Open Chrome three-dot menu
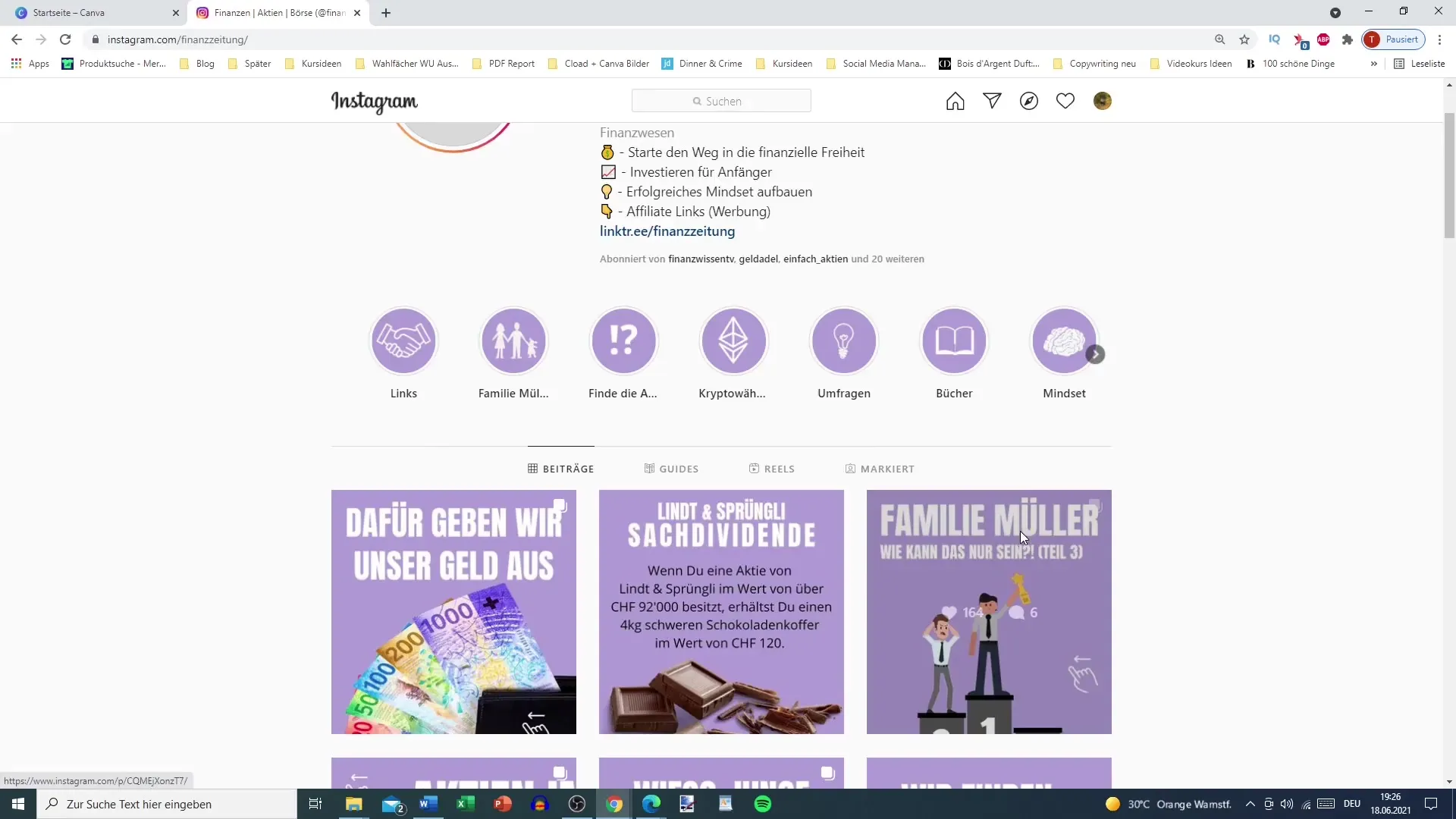The width and height of the screenshot is (1456, 819). coord(1439,39)
